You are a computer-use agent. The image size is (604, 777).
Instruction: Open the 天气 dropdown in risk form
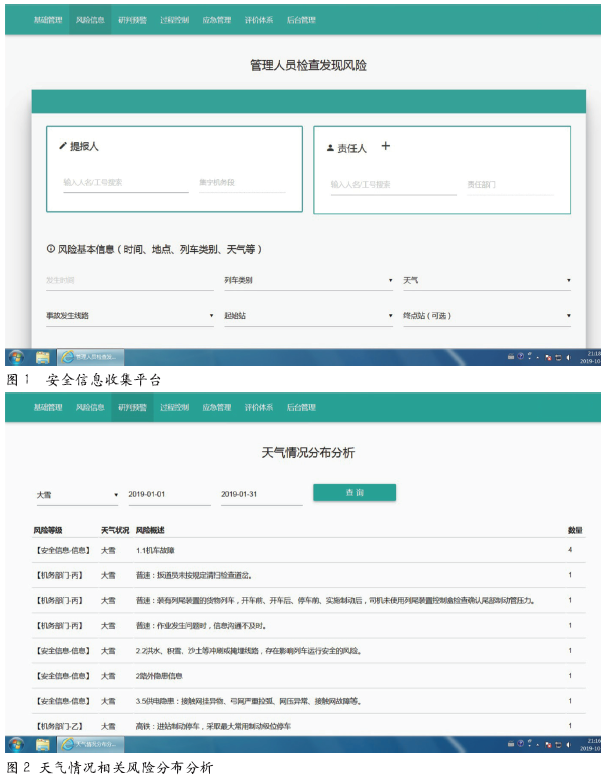[x=486, y=280]
